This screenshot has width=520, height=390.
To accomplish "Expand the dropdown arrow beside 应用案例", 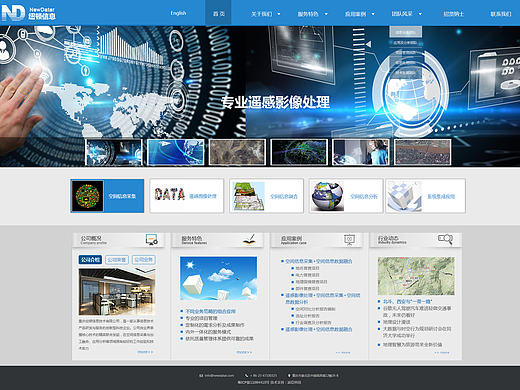I will click(373, 14).
